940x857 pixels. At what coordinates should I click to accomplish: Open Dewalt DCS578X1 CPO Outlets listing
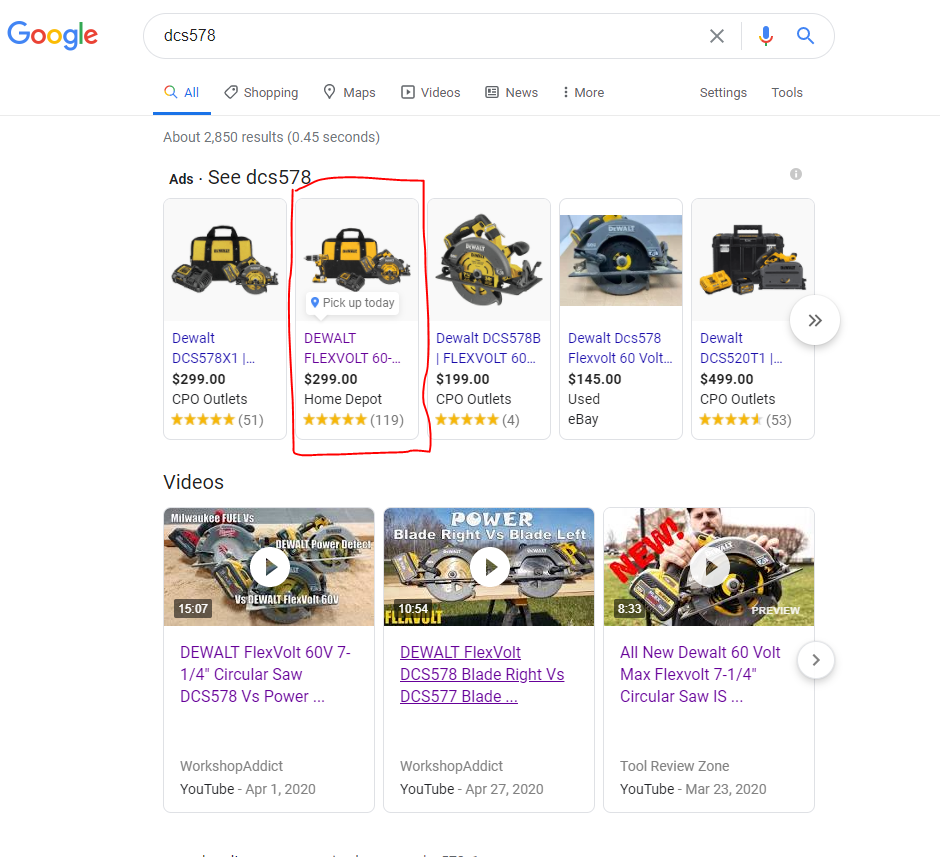point(213,348)
